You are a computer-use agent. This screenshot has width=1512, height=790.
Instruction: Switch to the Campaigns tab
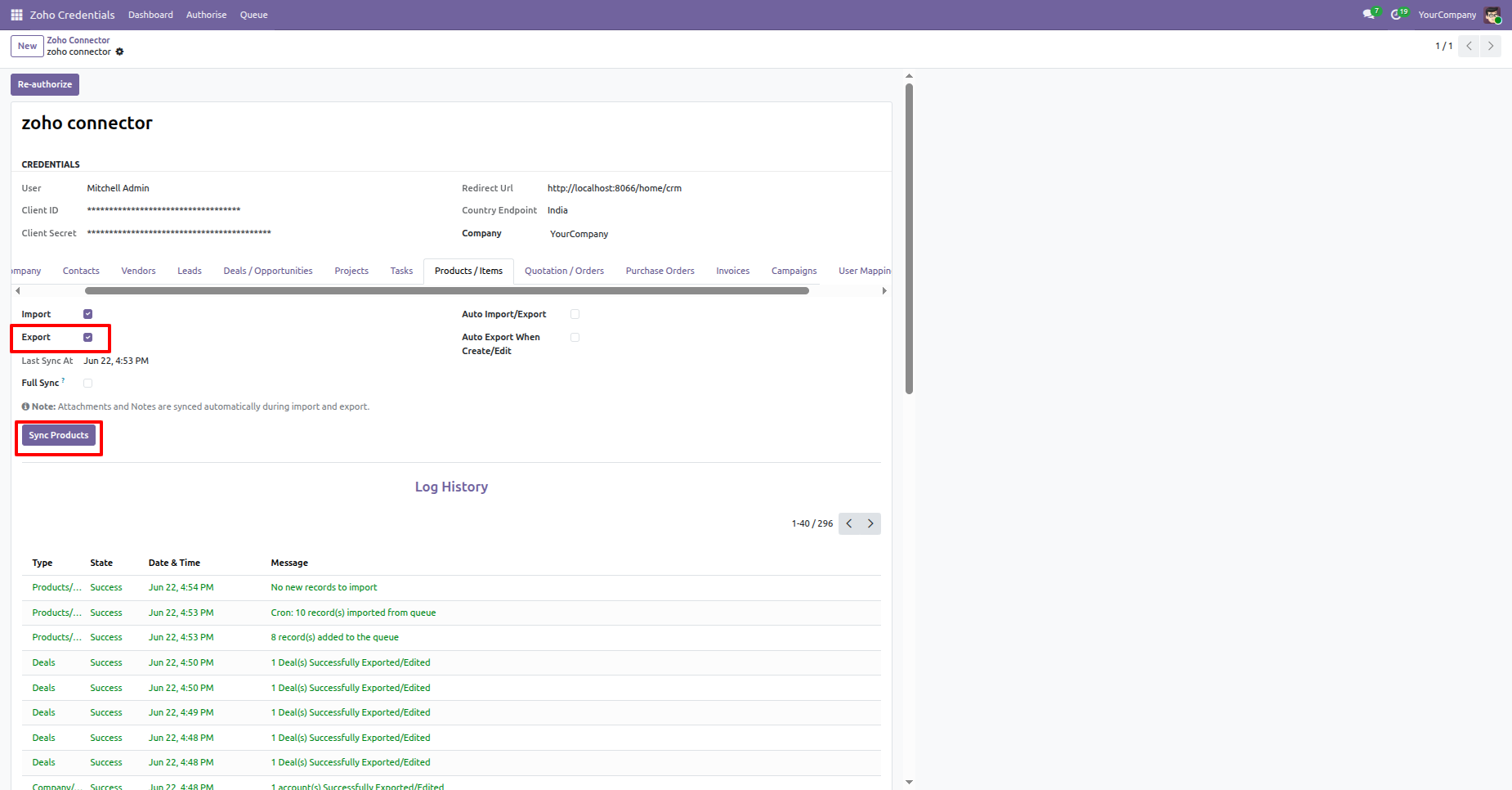point(794,271)
